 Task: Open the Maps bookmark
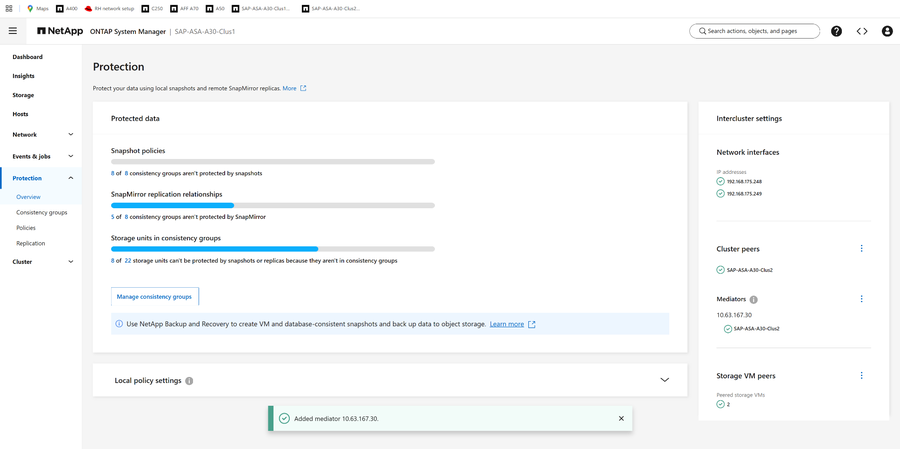(x=38, y=9)
